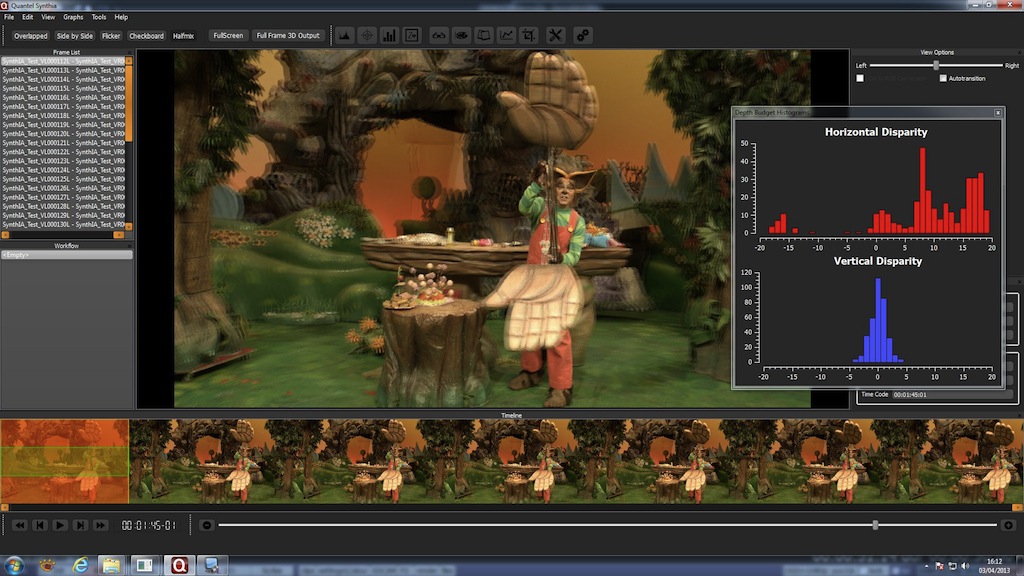Open the bar chart toolbar icon
This screenshot has width=1024, height=576.
point(389,35)
